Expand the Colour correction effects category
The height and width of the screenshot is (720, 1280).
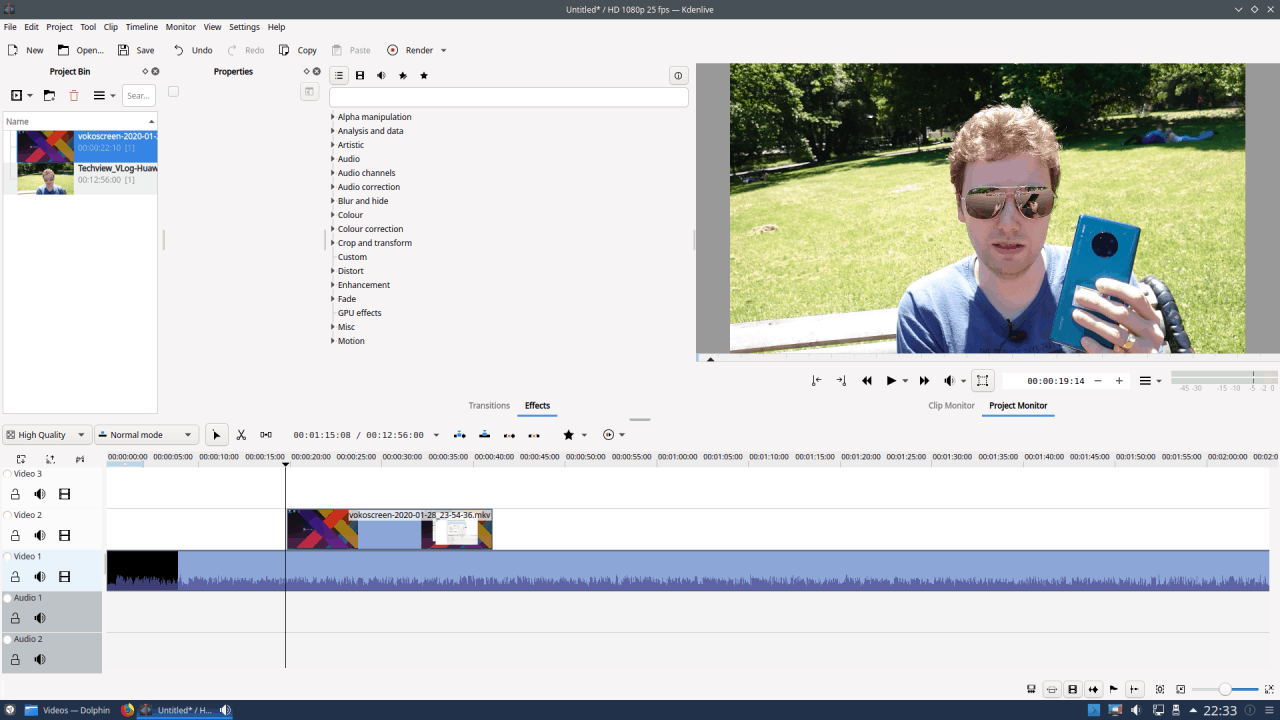click(333, 229)
